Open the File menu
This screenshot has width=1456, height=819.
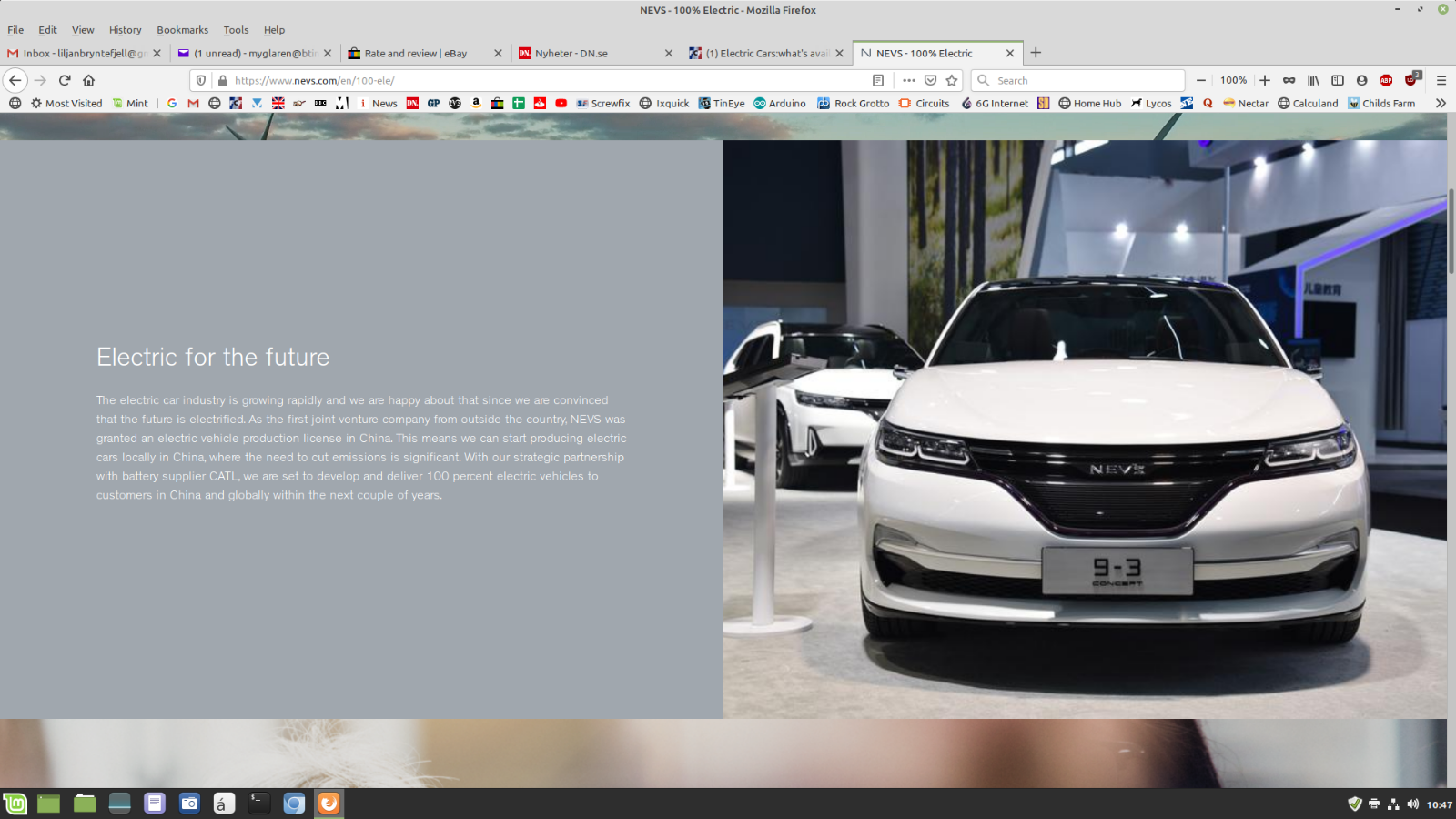tap(15, 30)
